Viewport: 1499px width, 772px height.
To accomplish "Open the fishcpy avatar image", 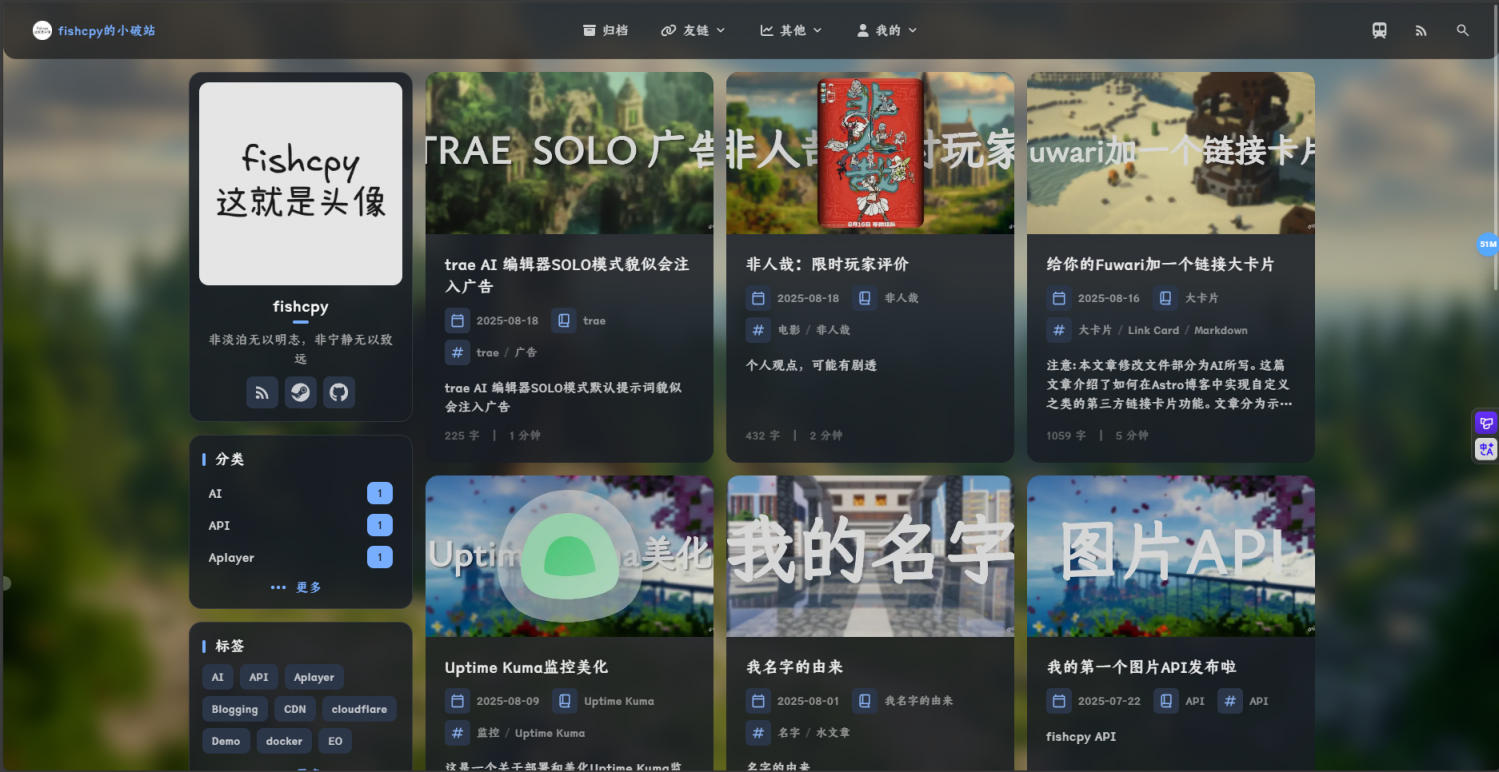I will 301,184.
